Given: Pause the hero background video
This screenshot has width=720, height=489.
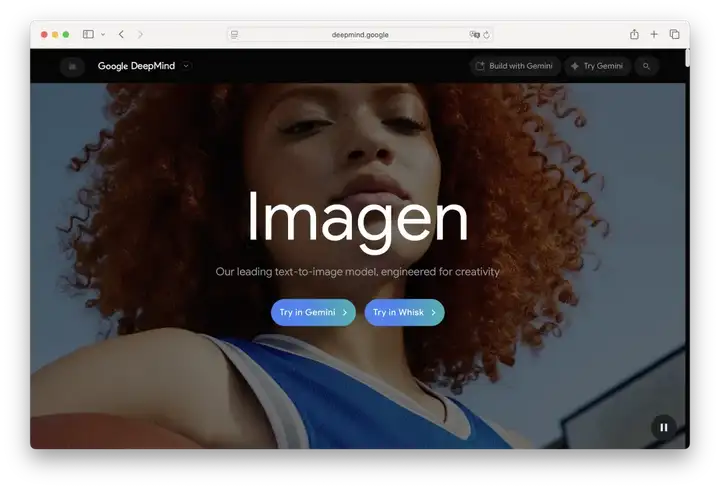Looking at the screenshot, I should pyautogui.click(x=664, y=427).
